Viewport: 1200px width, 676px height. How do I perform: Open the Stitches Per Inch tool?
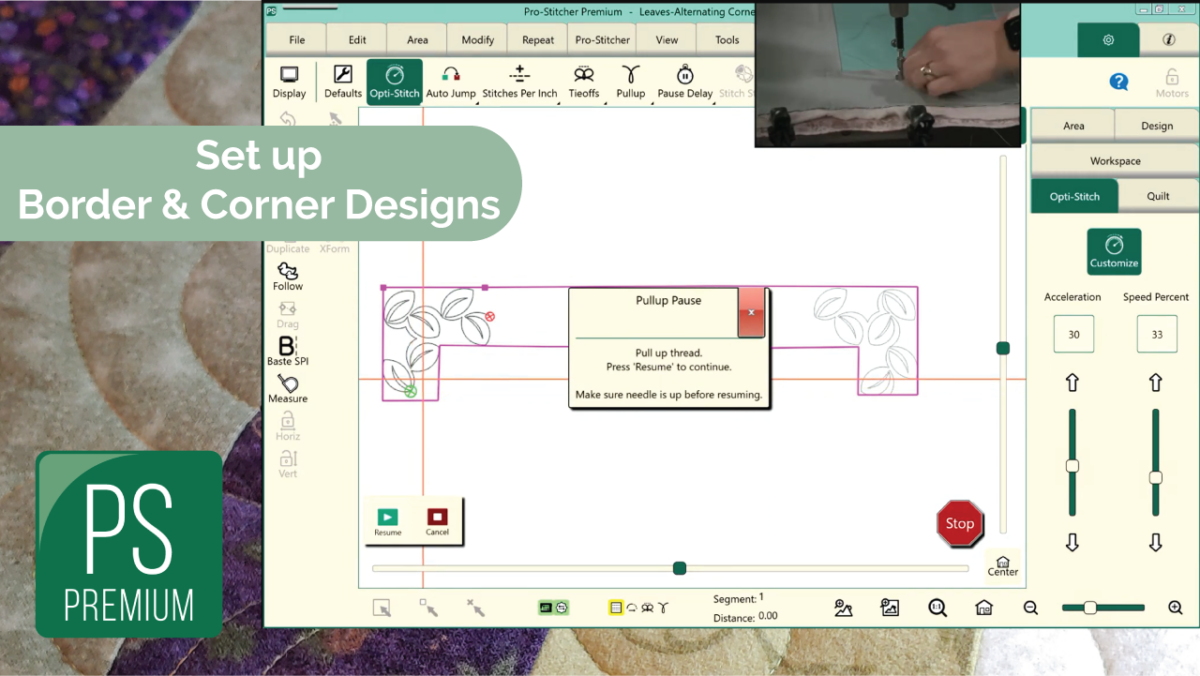click(x=520, y=80)
